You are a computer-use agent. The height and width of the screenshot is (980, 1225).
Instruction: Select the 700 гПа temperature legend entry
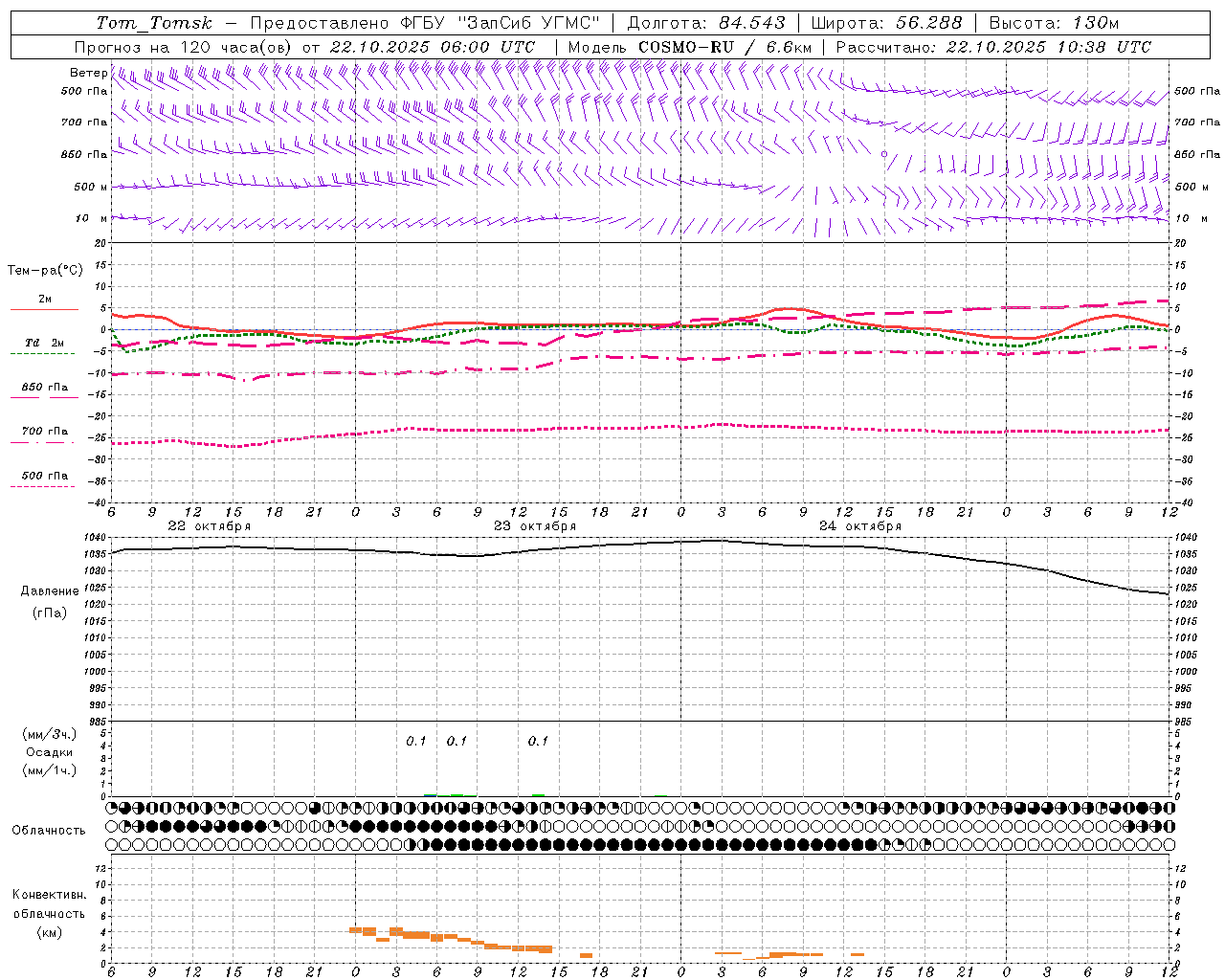45,432
